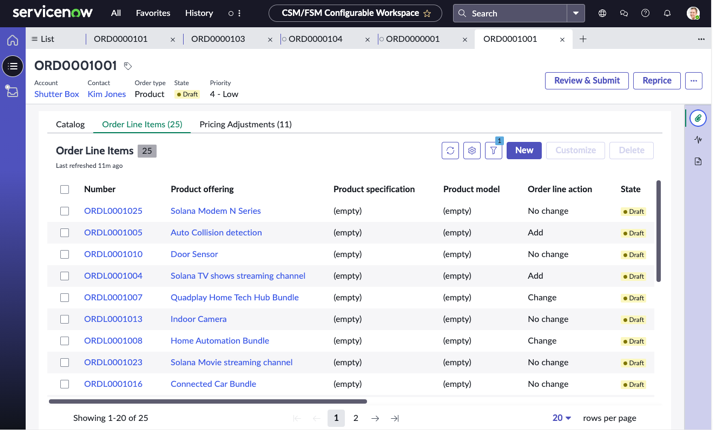Screen dimensions: 713x430
Task: Open the All menu
Action: coord(116,13)
